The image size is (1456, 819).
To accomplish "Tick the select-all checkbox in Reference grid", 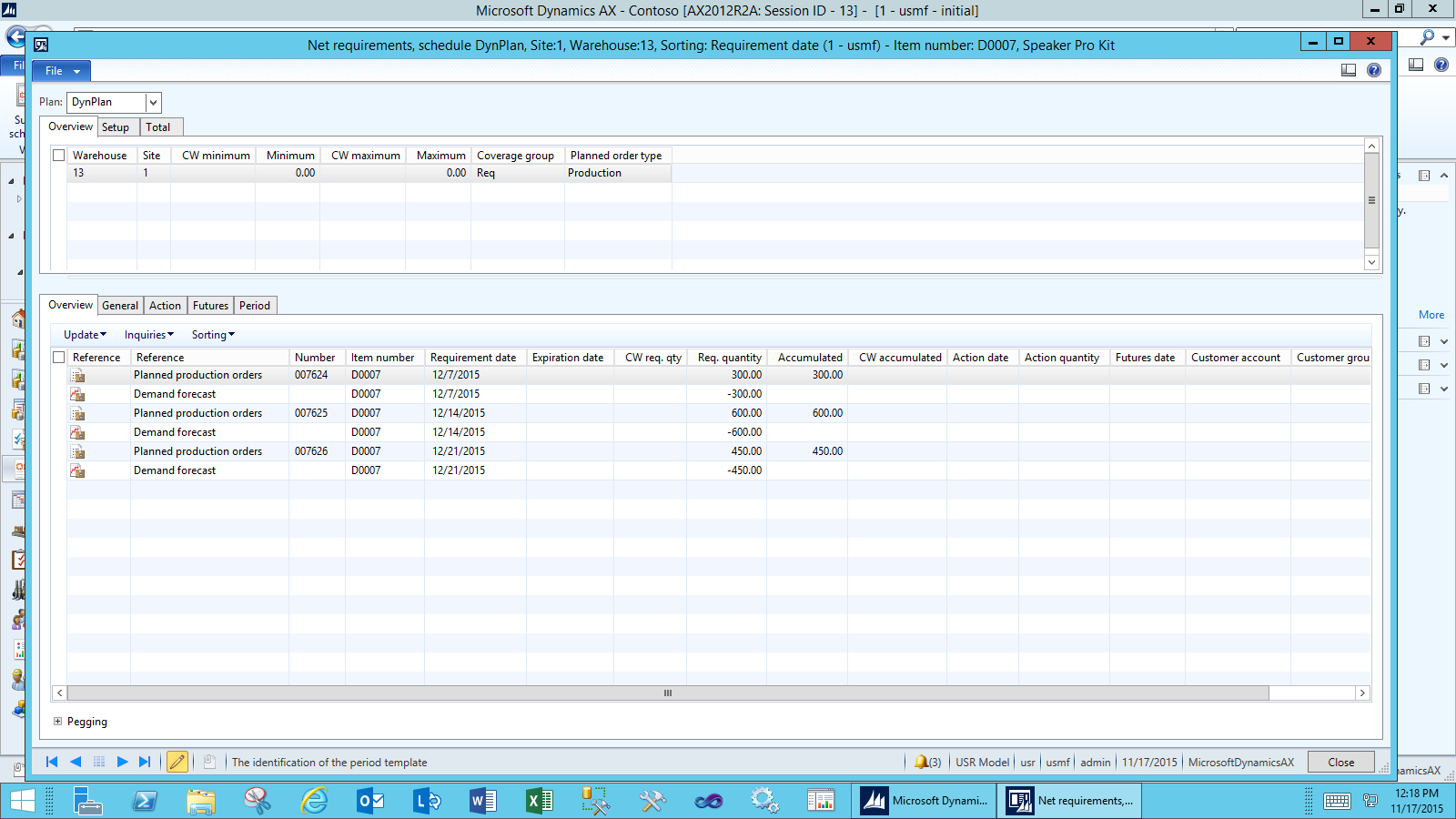I will pos(59,358).
